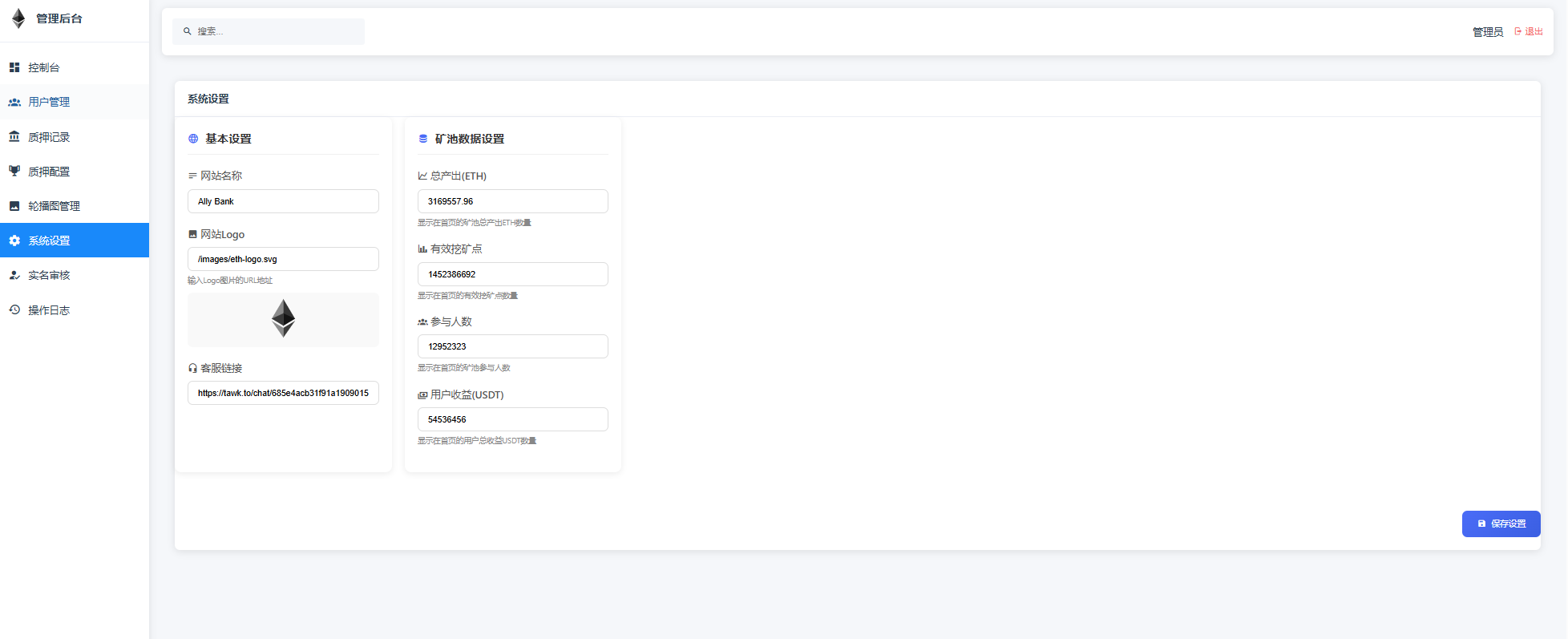1568x639 pixels.
Task: Open 实名审核 via its person-check icon
Action: 14,275
